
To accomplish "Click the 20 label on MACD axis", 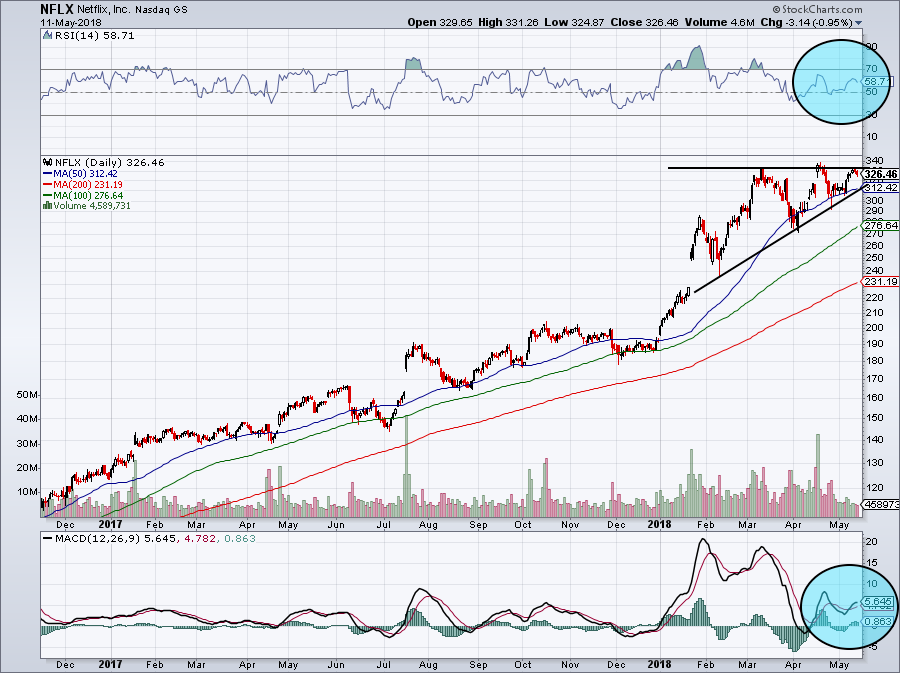I will (871, 542).
